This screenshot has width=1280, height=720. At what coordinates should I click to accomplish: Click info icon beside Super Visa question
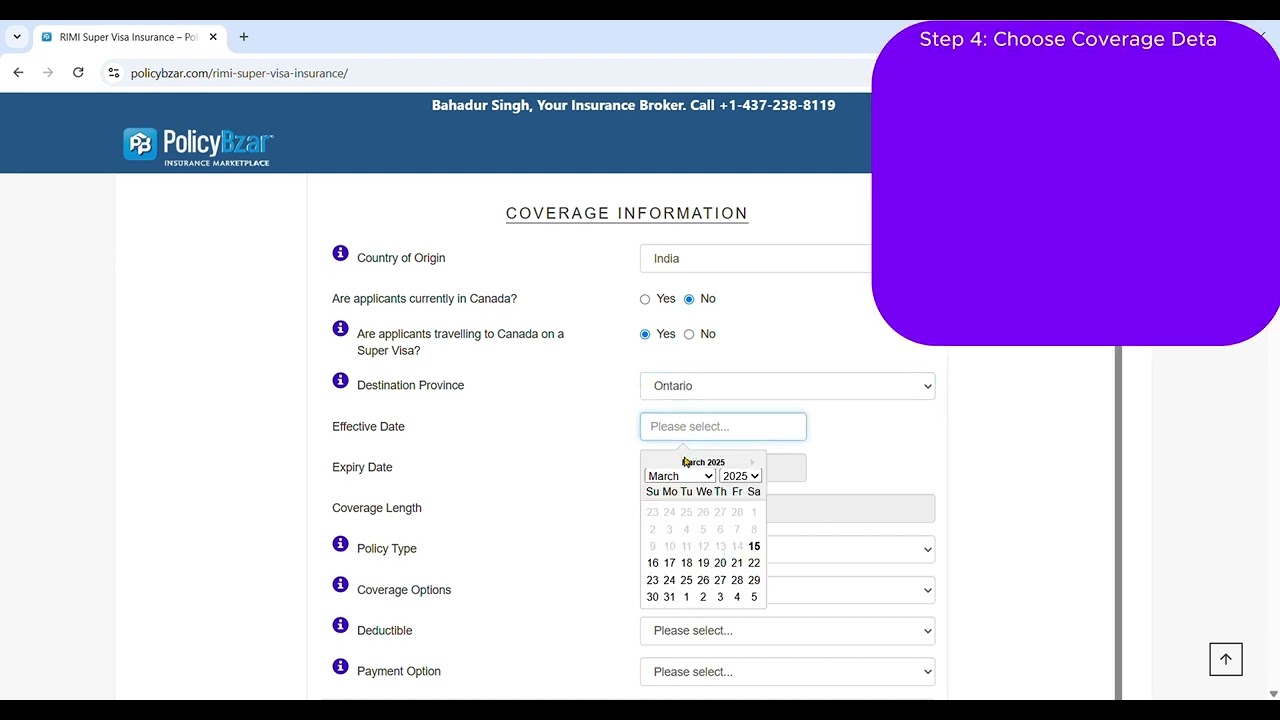[340, 328]
